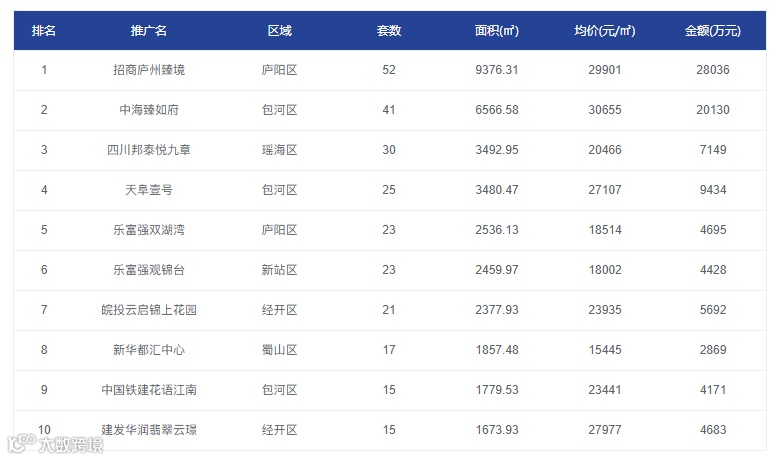Select project name 中海臻如府

[x=149, y=110]
